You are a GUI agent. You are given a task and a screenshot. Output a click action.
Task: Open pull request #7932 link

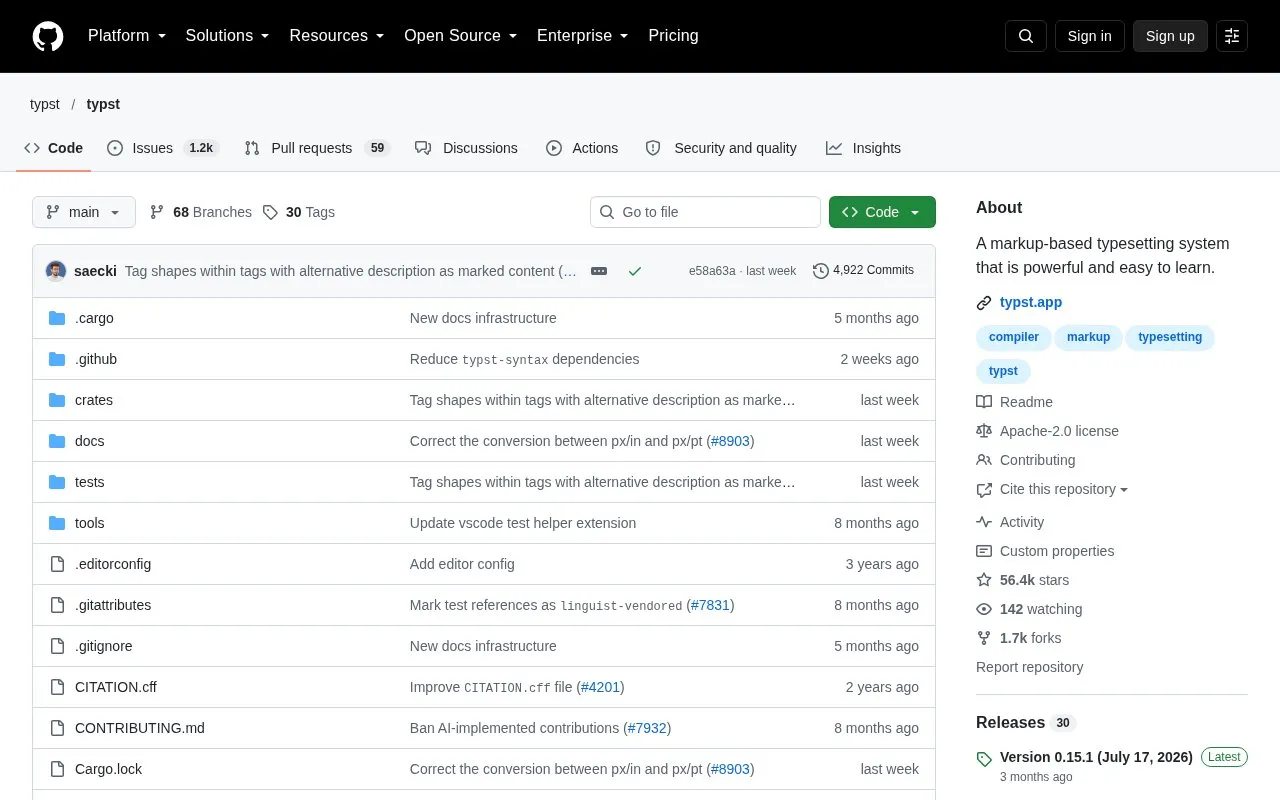[x=647, y=728]
